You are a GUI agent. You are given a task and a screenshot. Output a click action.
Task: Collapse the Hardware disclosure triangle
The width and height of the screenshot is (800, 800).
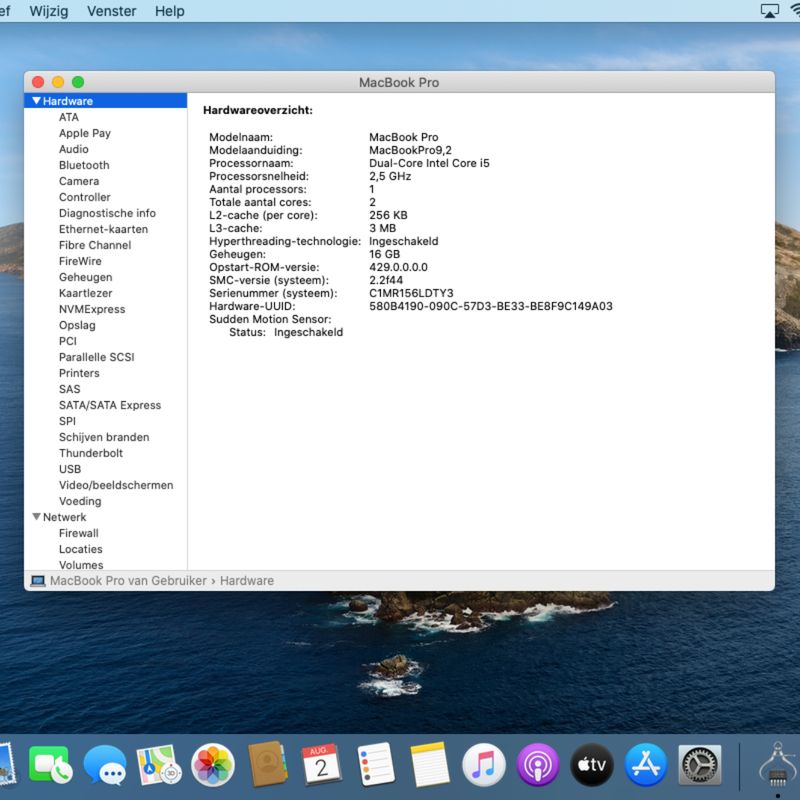(x=36, y=101)
